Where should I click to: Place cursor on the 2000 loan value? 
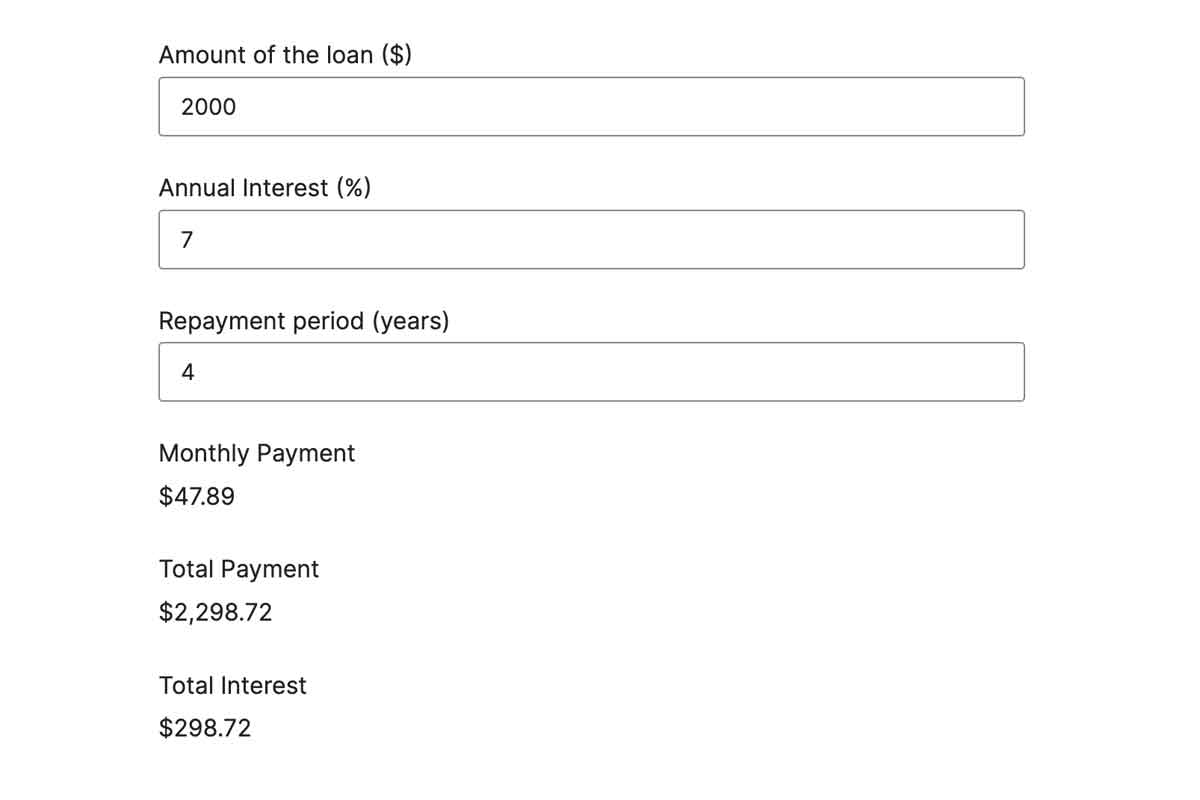pyautogui.click(x=209, y=107)
